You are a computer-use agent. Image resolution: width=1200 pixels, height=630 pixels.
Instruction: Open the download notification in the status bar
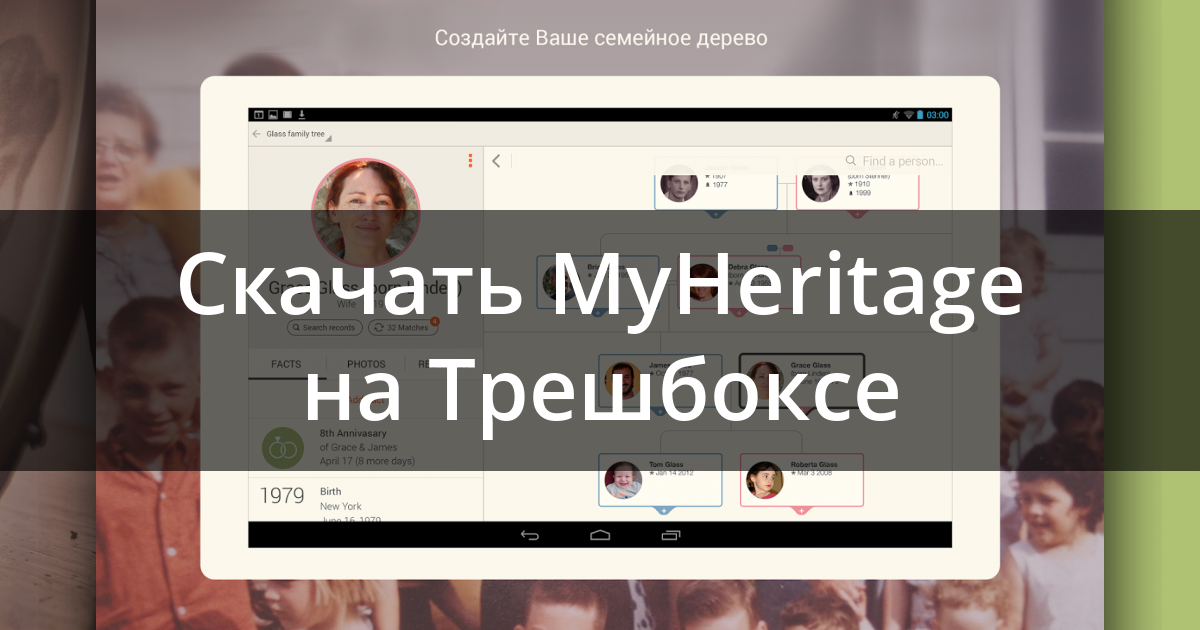[302, 115]
